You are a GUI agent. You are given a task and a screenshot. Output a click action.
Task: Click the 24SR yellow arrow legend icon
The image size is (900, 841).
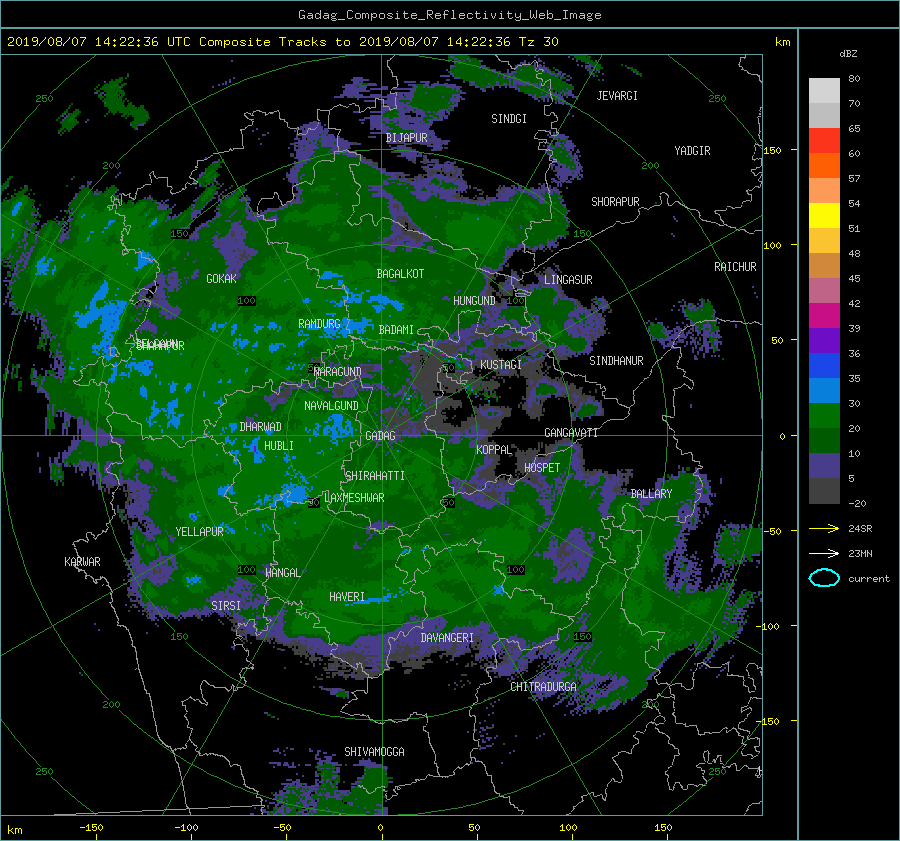[824, 529]
